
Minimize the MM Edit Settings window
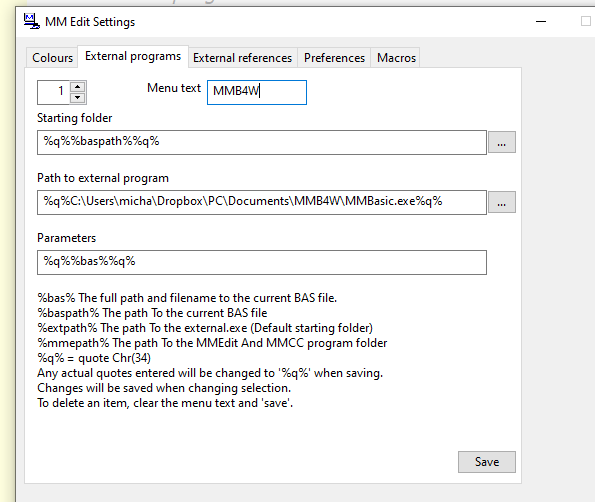pyautogui.click(x=541, y=22)
